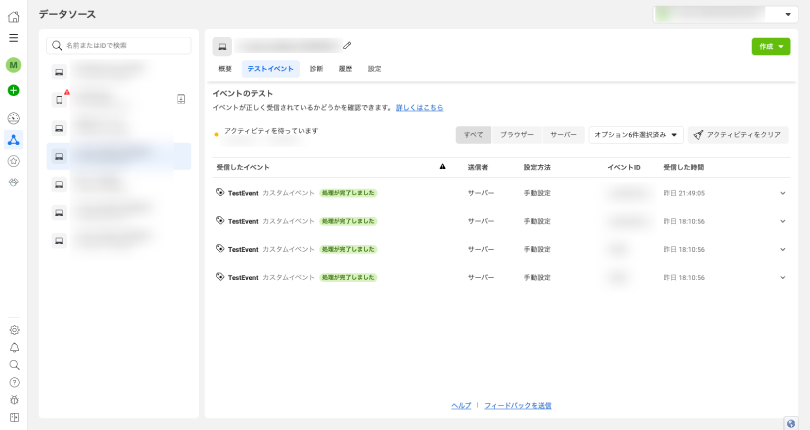Click the 受信したイベント column header

point(243,167)
